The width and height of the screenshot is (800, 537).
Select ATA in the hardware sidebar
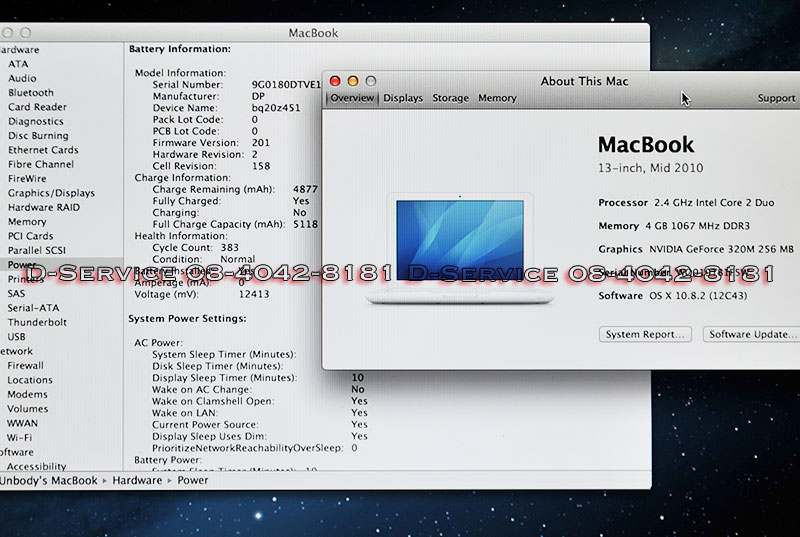click(18, 64)
